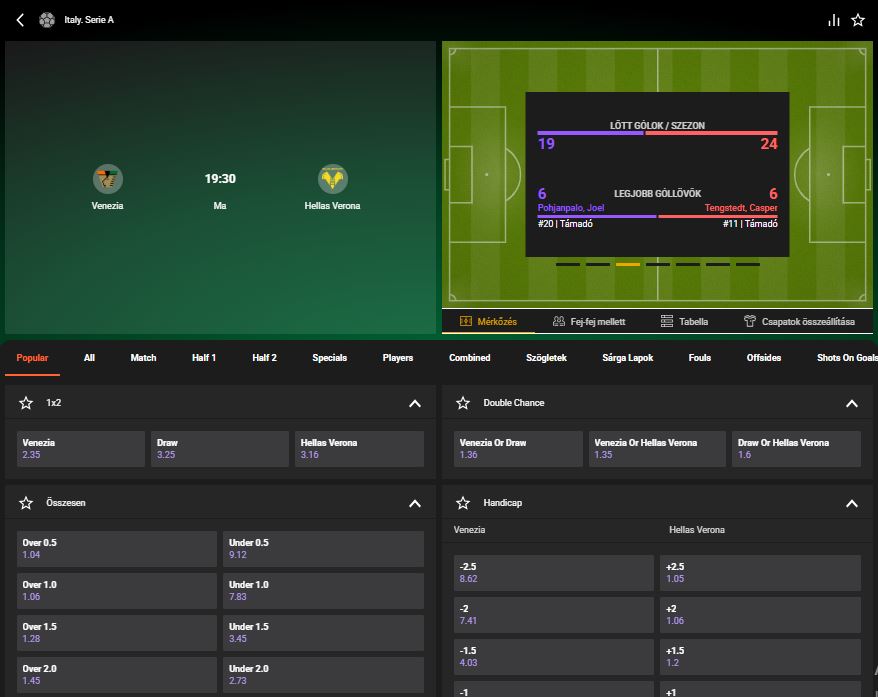Bet on Venezia at 2.35
Image resolution: width=878 pixels, height=697 pixels.
point(81,449)
